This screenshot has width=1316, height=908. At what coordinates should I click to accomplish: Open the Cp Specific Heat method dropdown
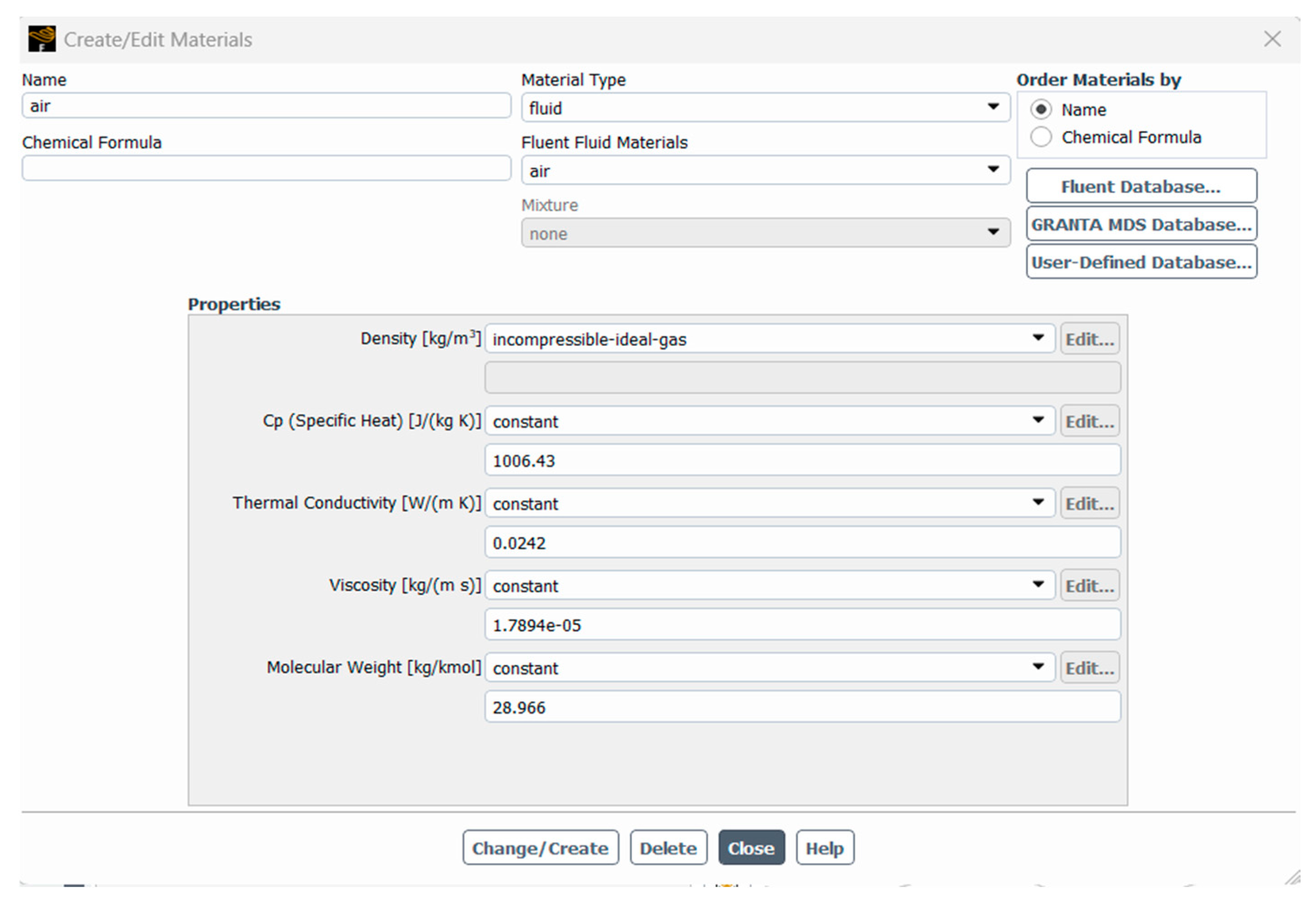[769, 421]
